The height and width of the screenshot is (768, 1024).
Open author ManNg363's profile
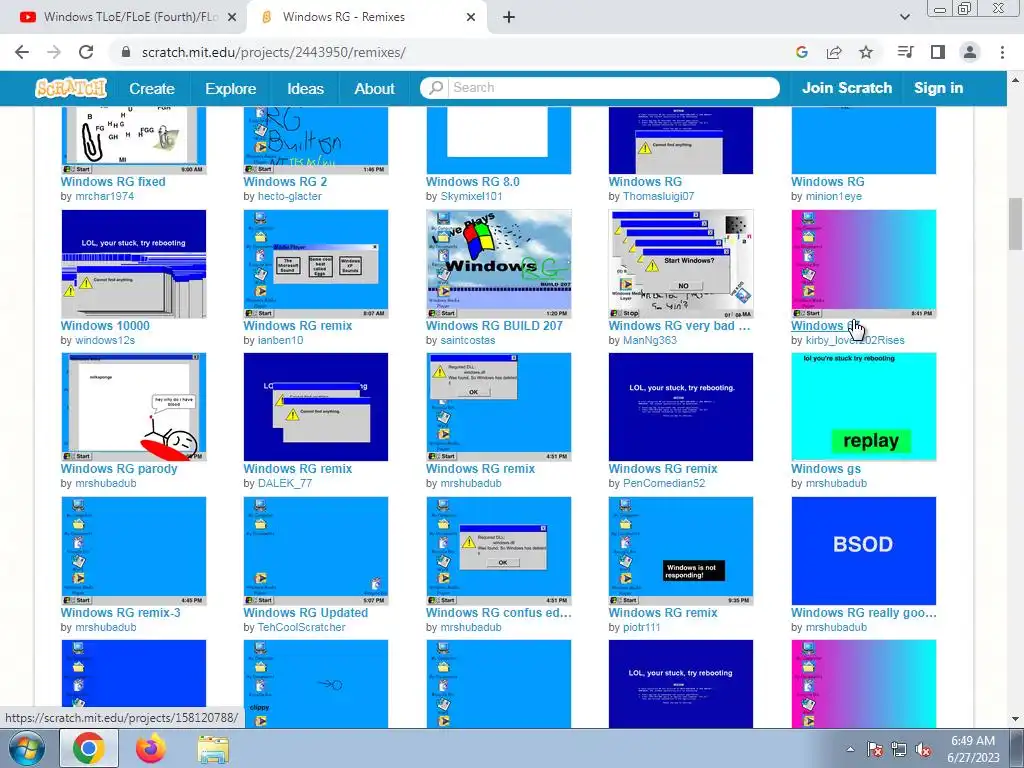[x=650, y=340]
